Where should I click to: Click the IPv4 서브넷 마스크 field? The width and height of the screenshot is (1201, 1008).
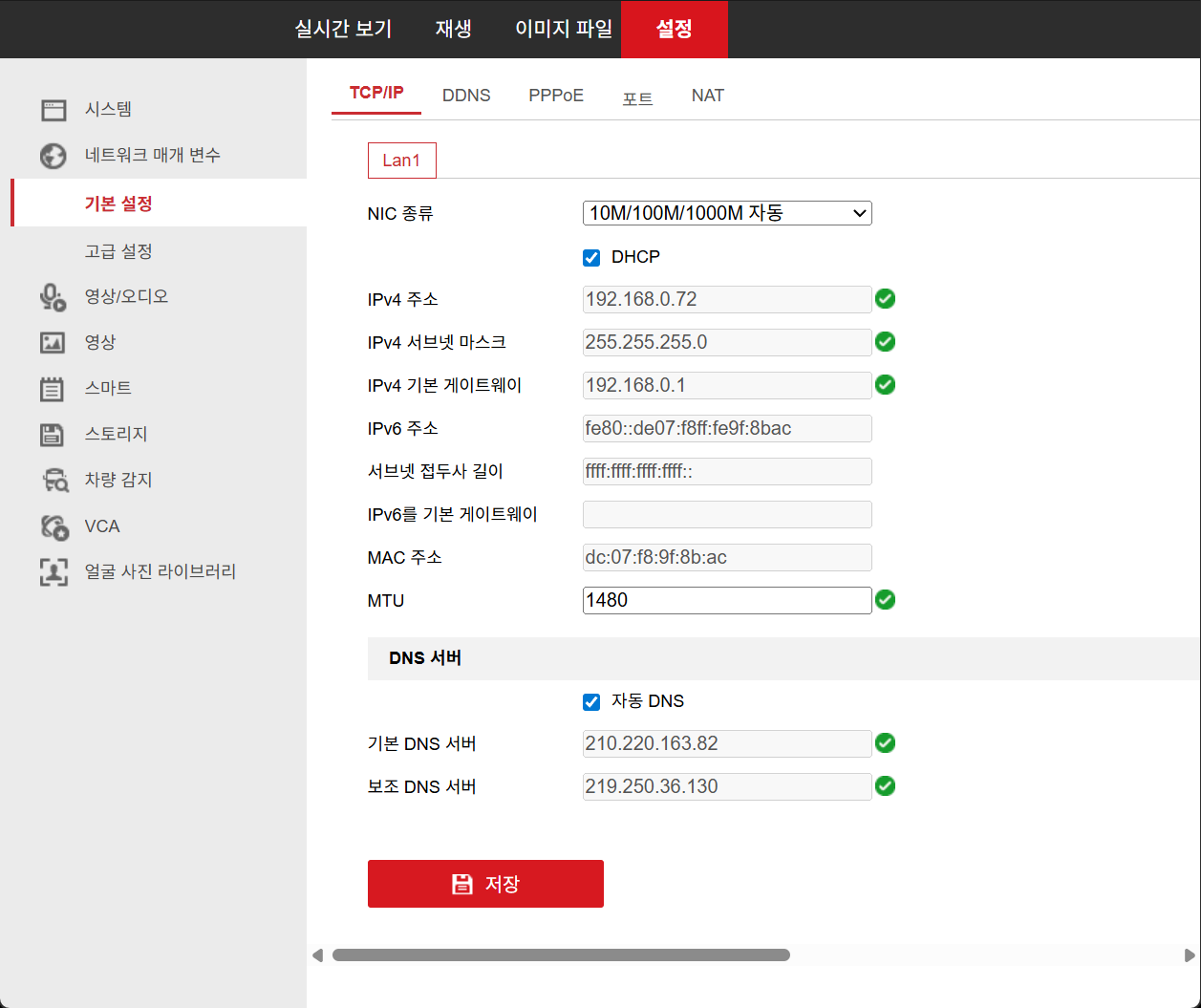727,342
